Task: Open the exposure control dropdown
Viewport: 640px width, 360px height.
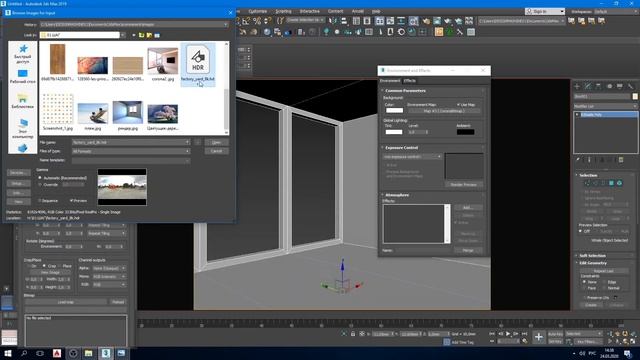Action: 413,156
